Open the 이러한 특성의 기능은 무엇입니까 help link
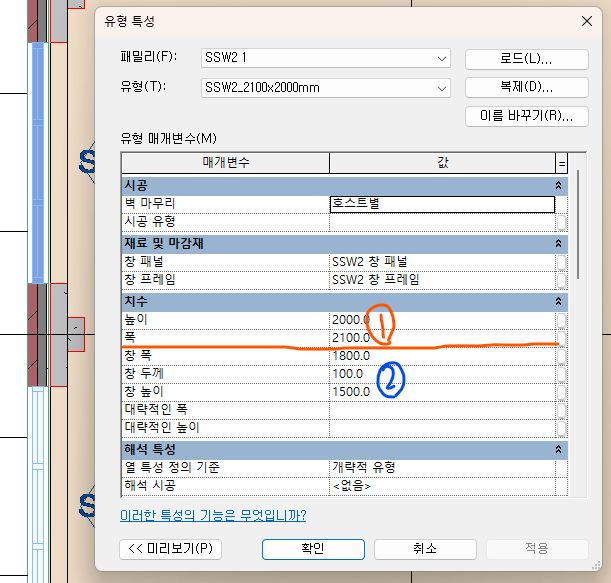611x583 pixels. [213, 516]
